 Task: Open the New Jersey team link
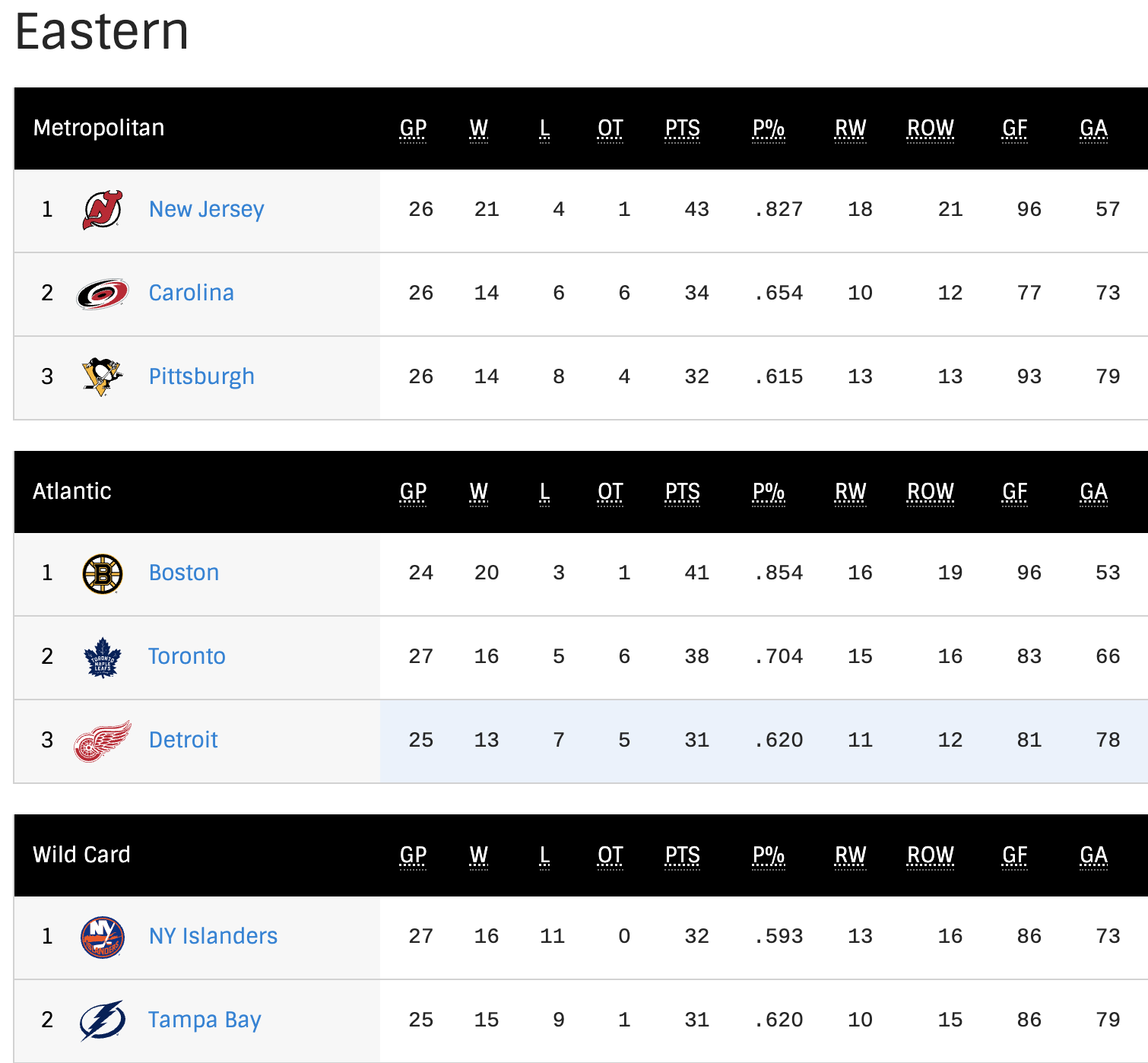(207, 209)
